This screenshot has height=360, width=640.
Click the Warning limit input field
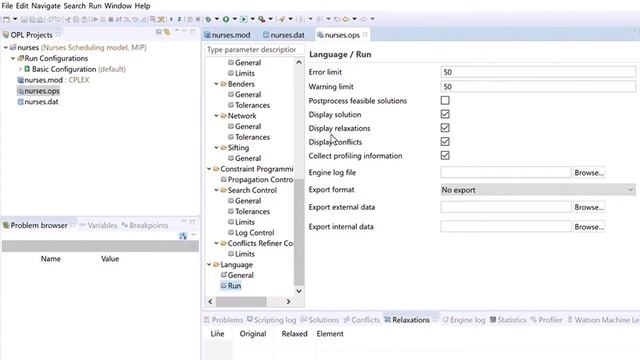(538, 87)
